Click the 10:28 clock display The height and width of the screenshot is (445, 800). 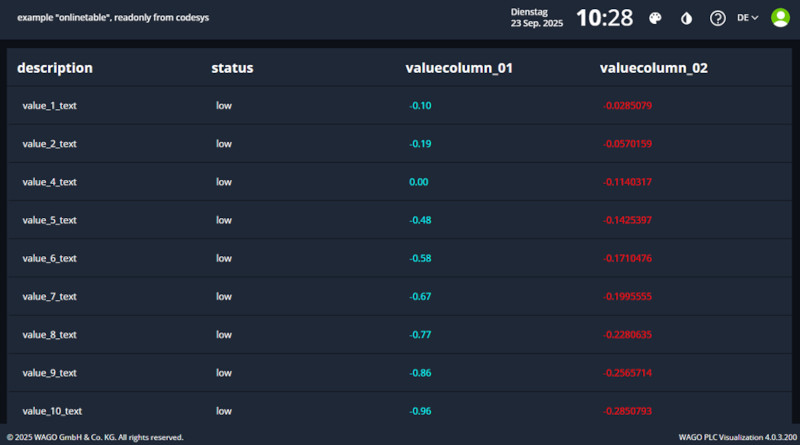click(x=604, y=18)
